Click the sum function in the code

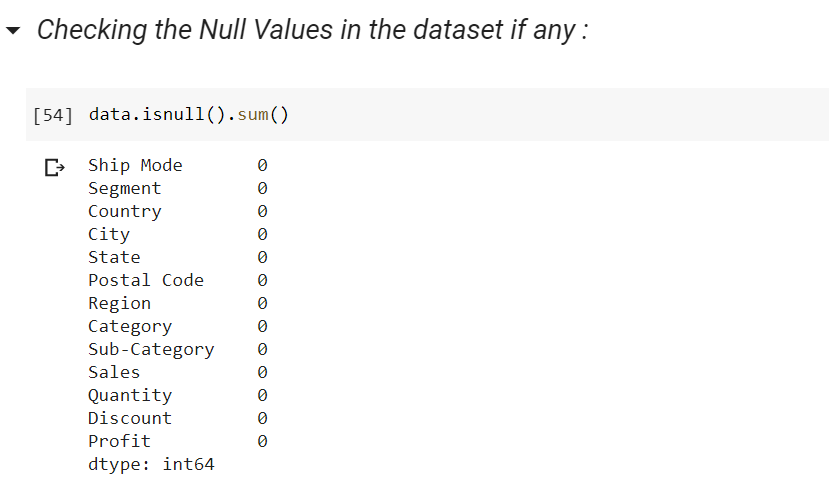click(253, 114)
